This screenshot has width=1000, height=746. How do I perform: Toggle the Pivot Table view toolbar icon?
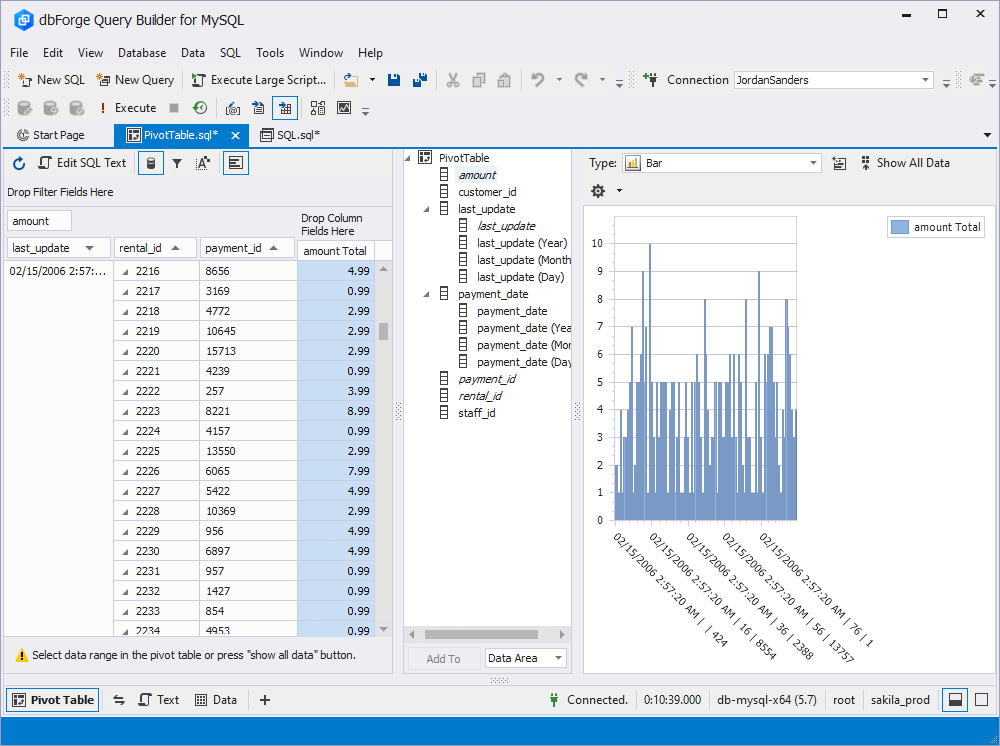point(285,108)
